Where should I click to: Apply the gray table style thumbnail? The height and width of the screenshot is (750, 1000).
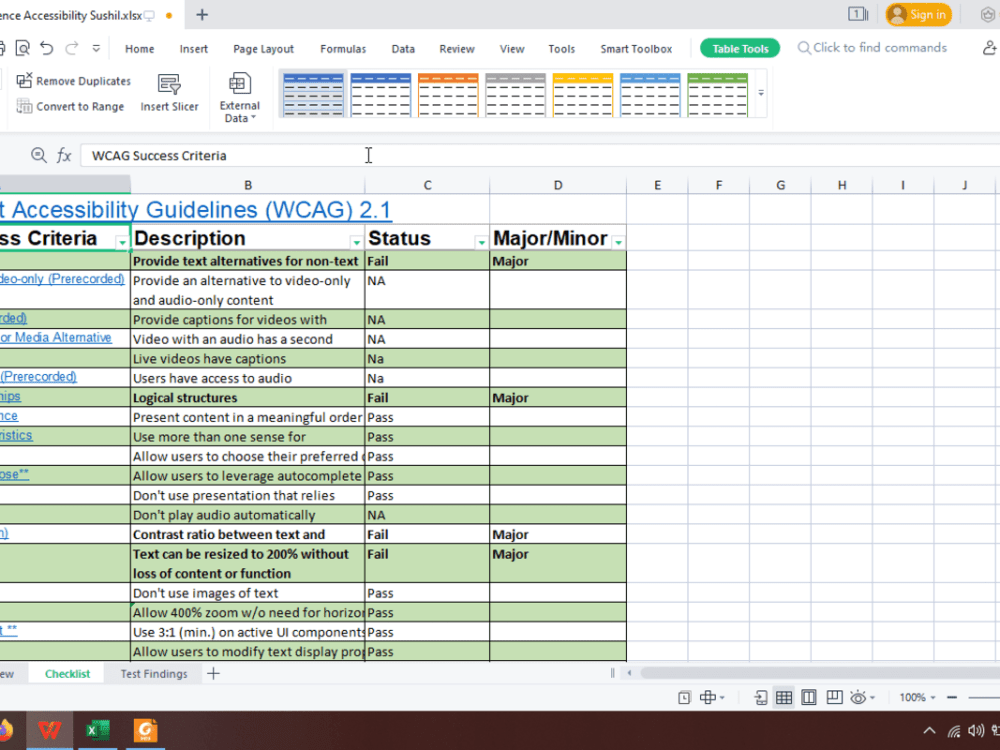(515, 95)
